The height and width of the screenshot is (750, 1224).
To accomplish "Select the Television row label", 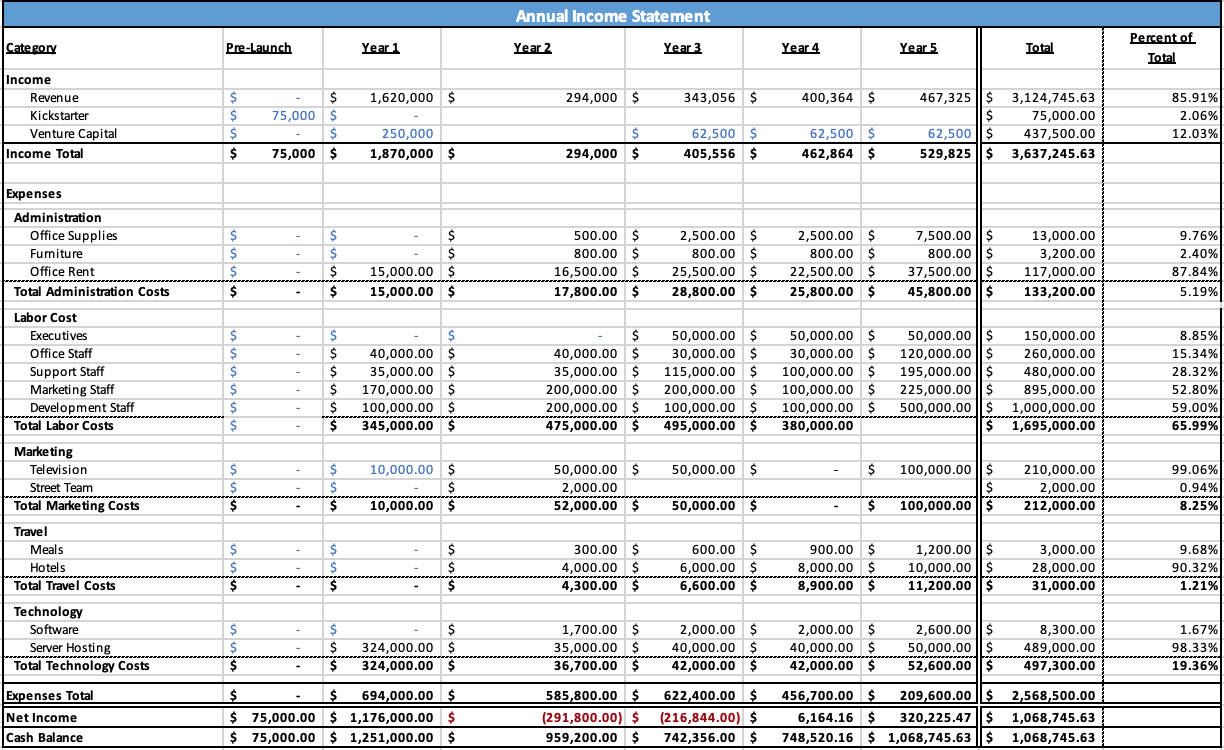I will point(58,470).
